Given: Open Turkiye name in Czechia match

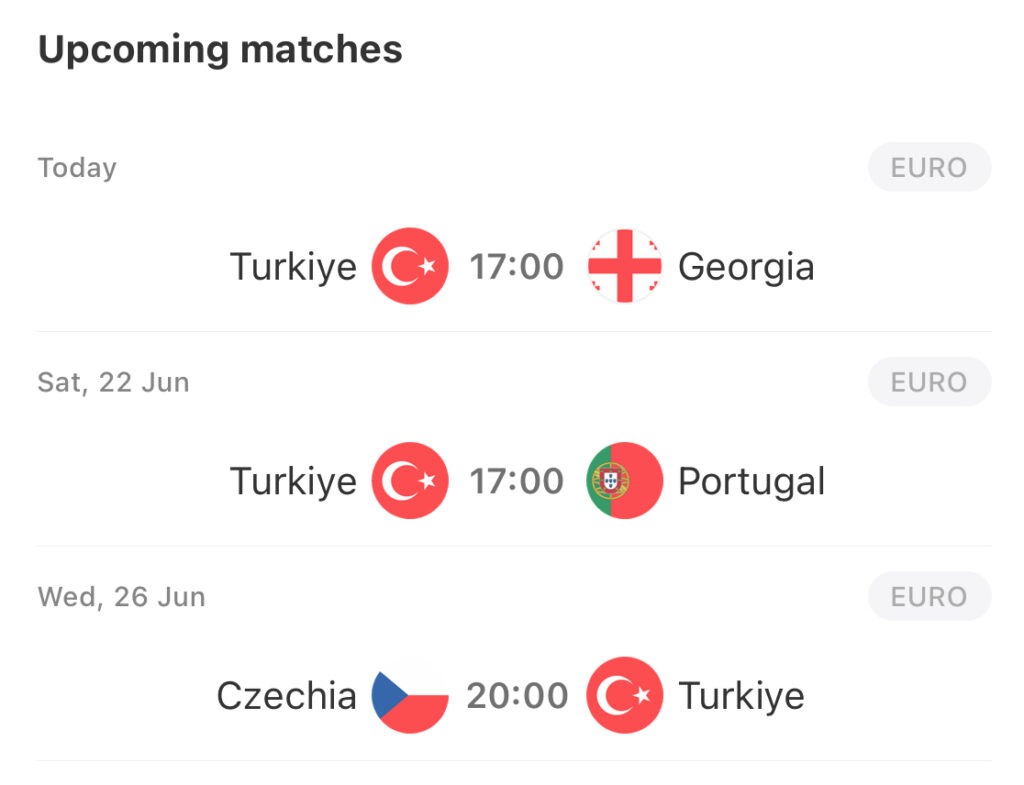Looking at the screenshot, I should point(742,697).
